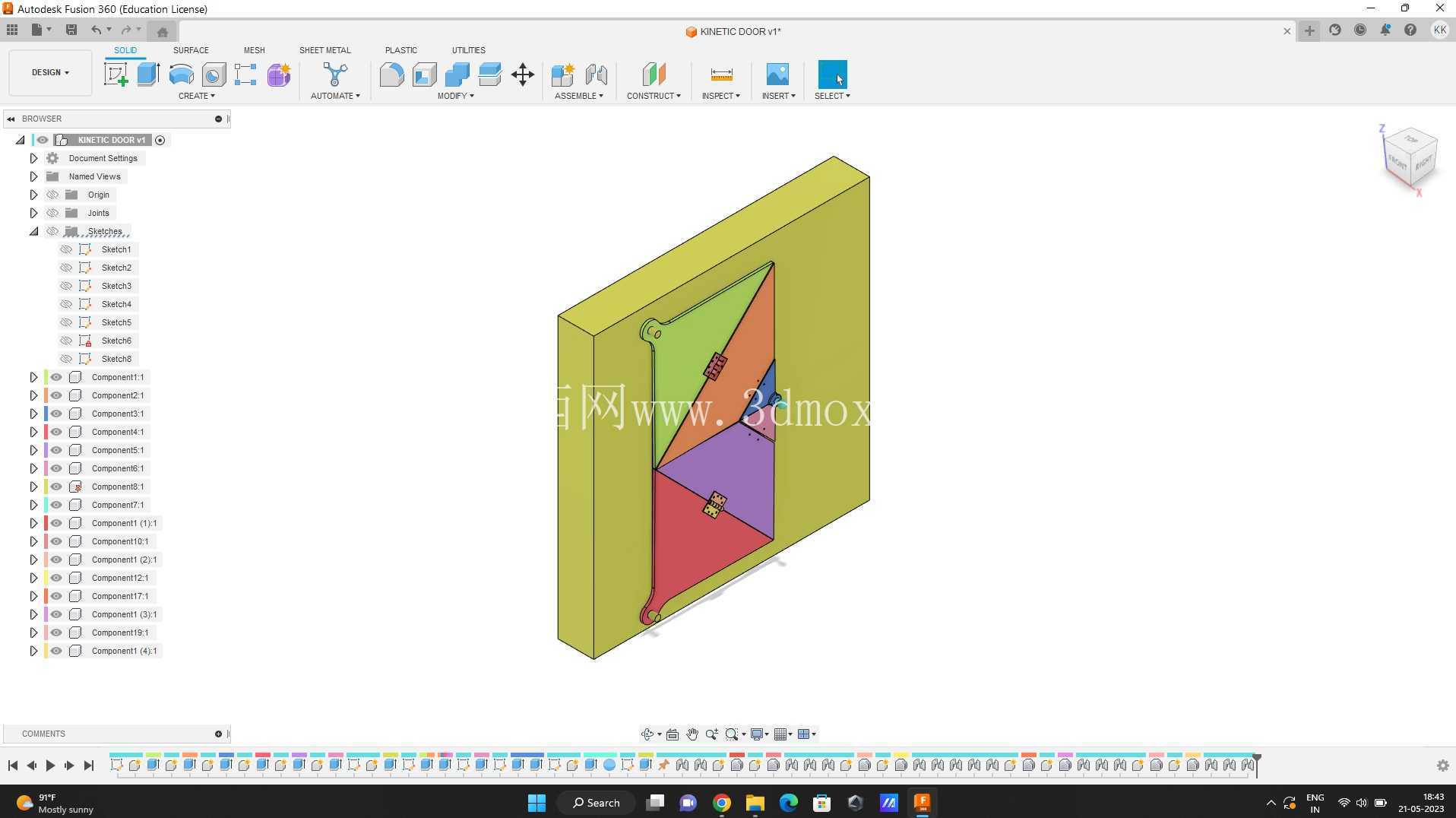Switch to the SURFACE tab
Viewport: 1456px width, 818px height.
(x=191, y=50)
